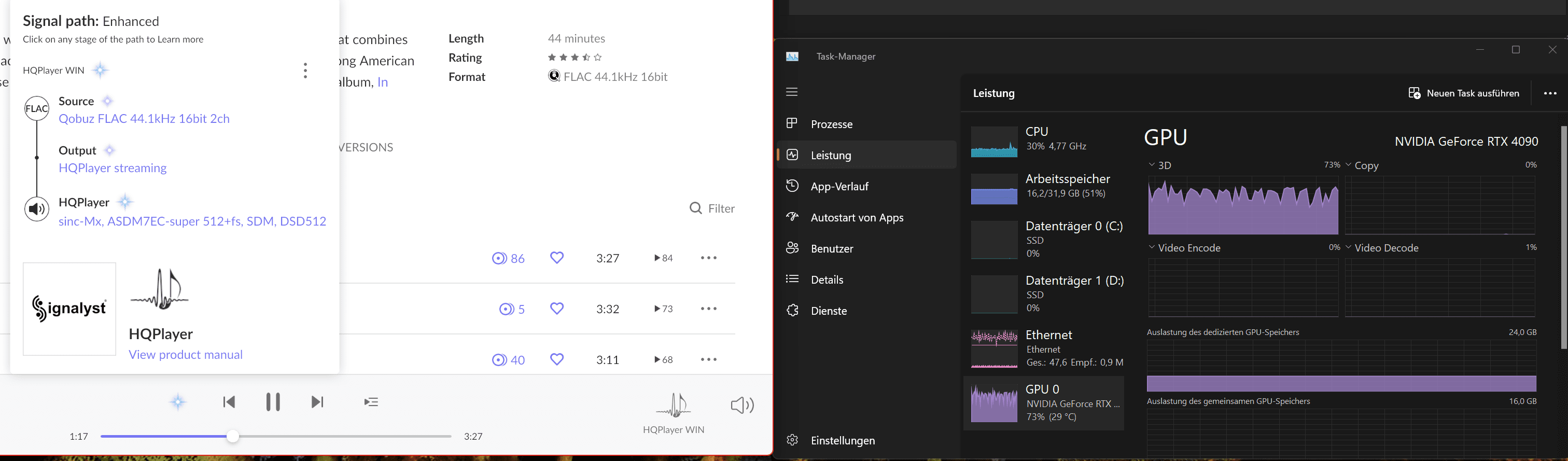Open more options for the 3:11 track
The width and height of the screenshot is (1568, 461).
(x=708, y=360)
